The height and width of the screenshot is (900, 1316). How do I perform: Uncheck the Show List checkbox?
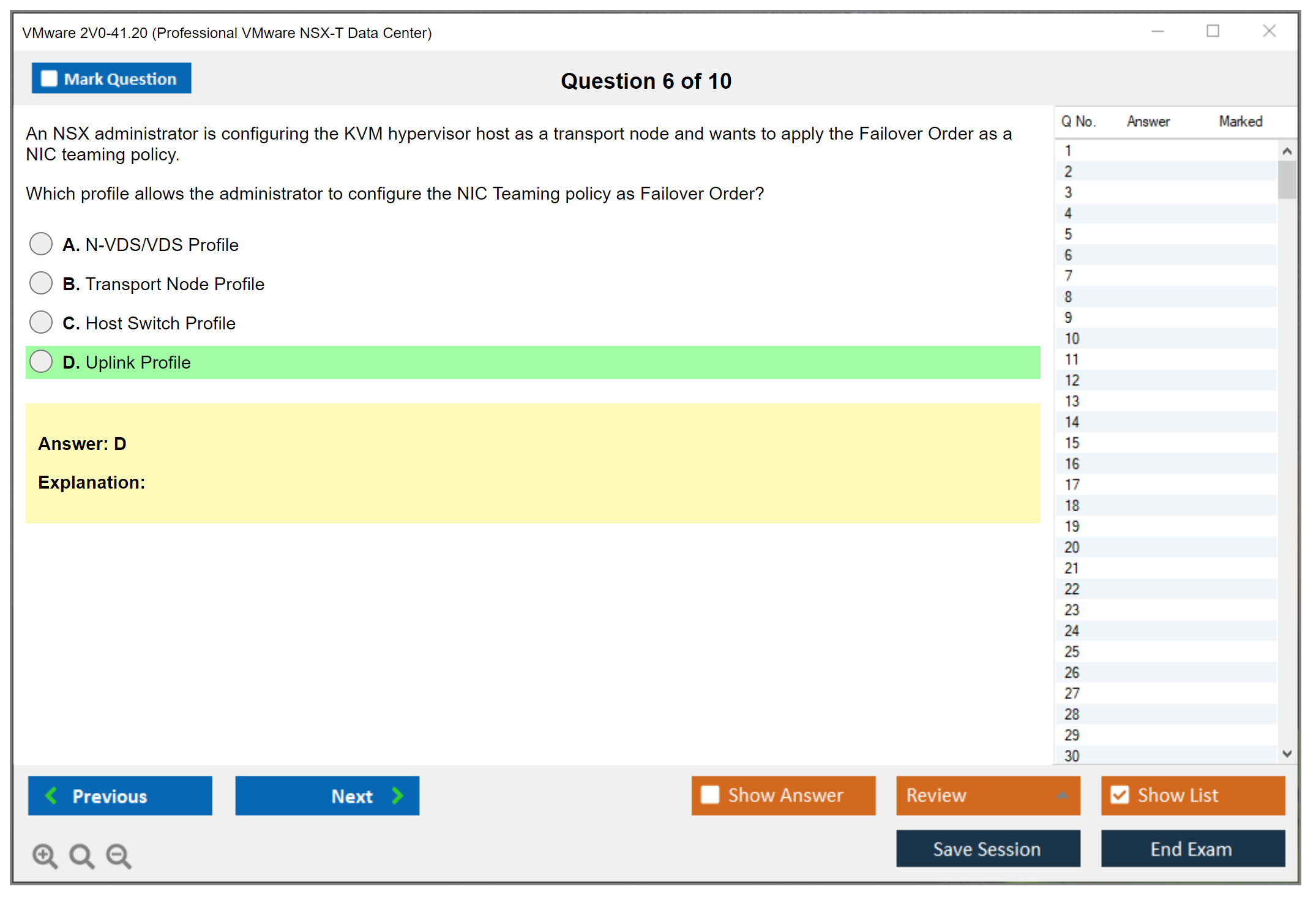point(1120,795)
